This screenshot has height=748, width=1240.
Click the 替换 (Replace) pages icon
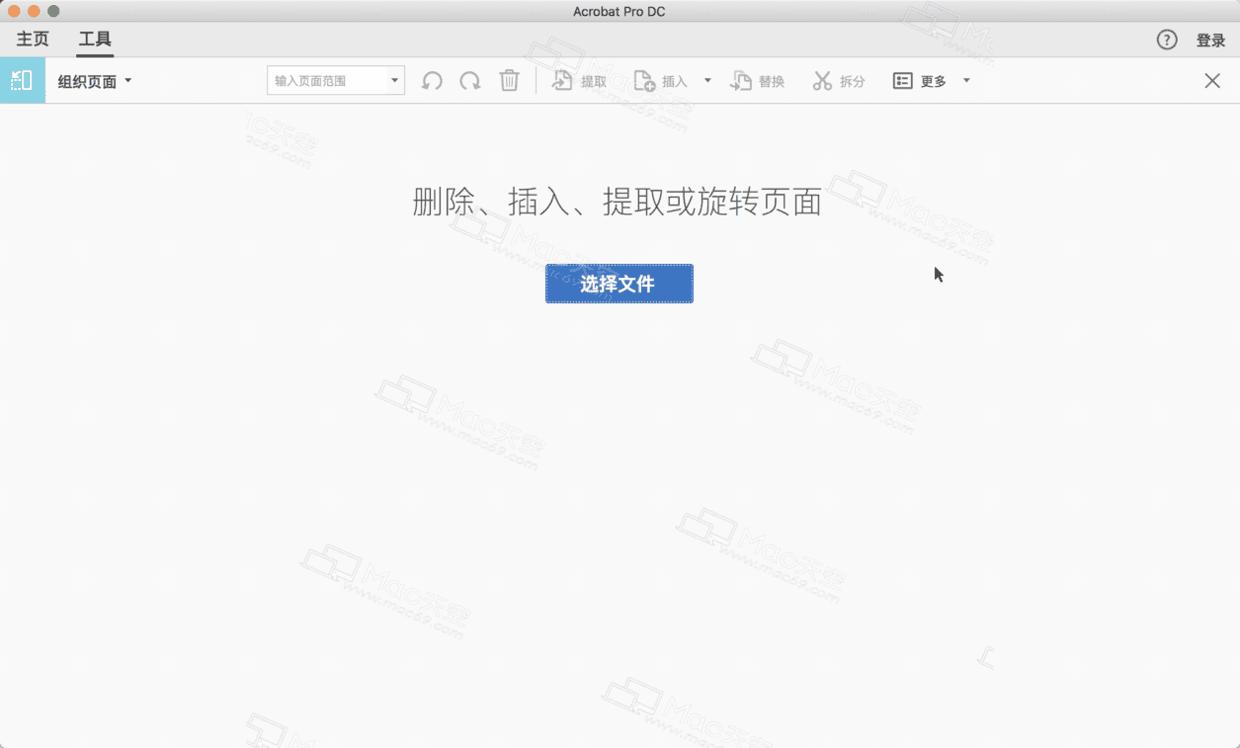click(740, 81)
